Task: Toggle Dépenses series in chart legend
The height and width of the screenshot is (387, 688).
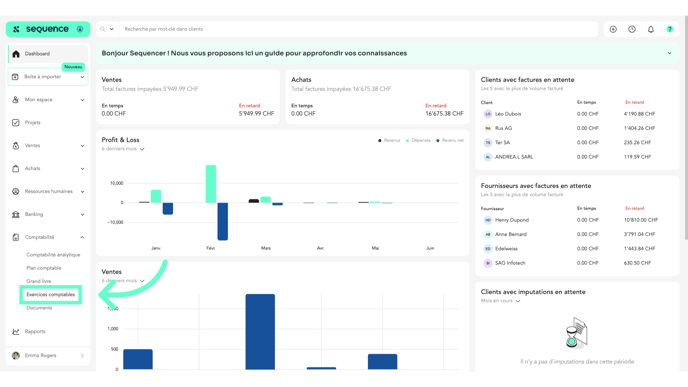Action: click(x=418, y=140)
